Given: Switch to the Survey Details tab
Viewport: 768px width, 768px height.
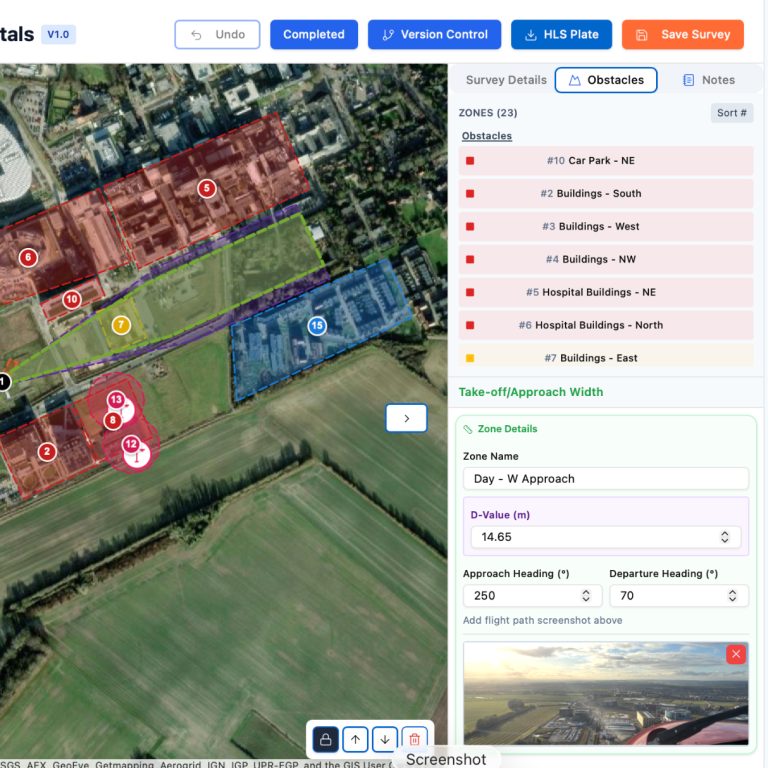Looking at the screenshot, I should pos(506,80).
